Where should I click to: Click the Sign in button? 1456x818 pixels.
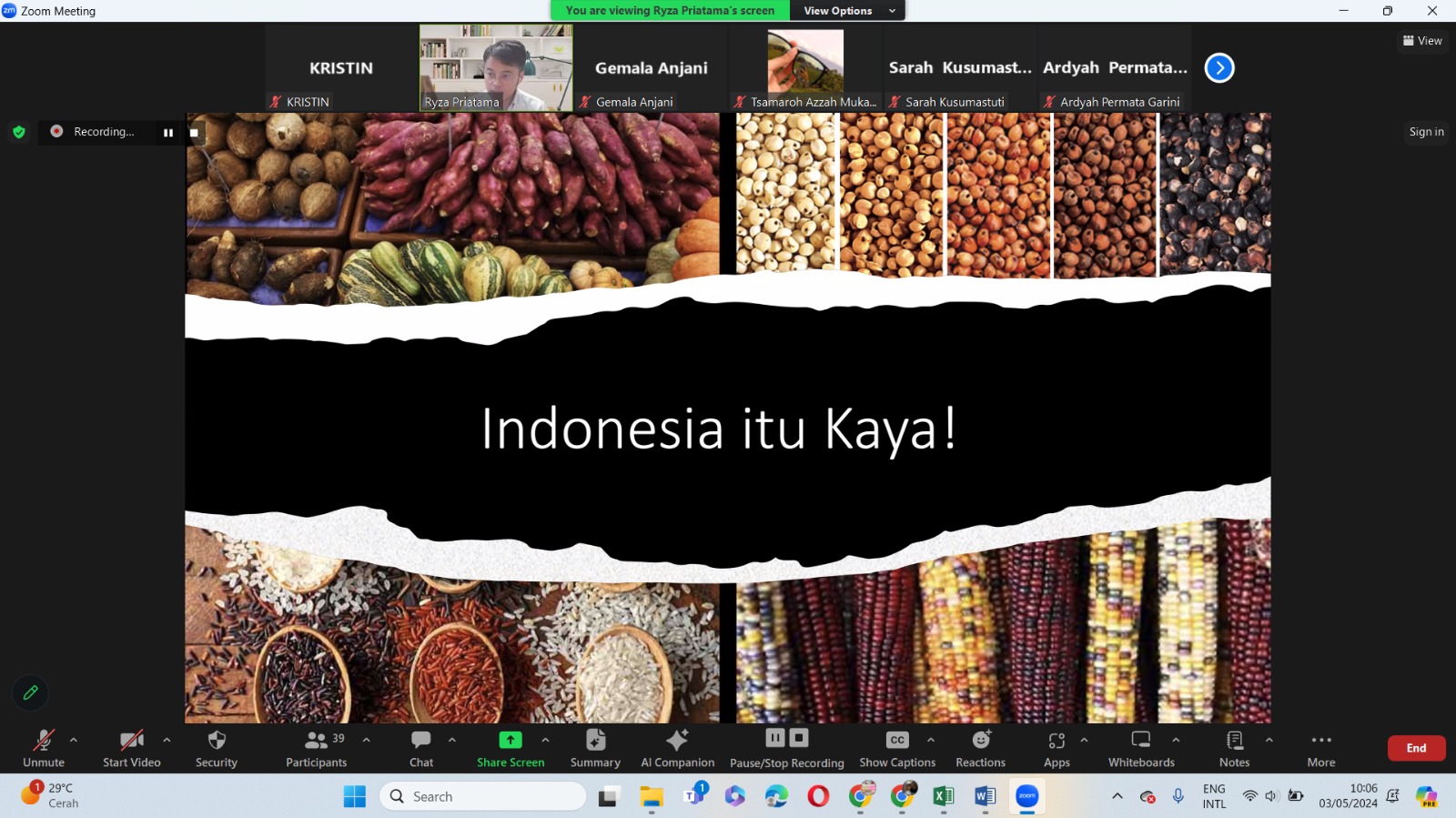pyautogui.click(x=1426, y=132)
